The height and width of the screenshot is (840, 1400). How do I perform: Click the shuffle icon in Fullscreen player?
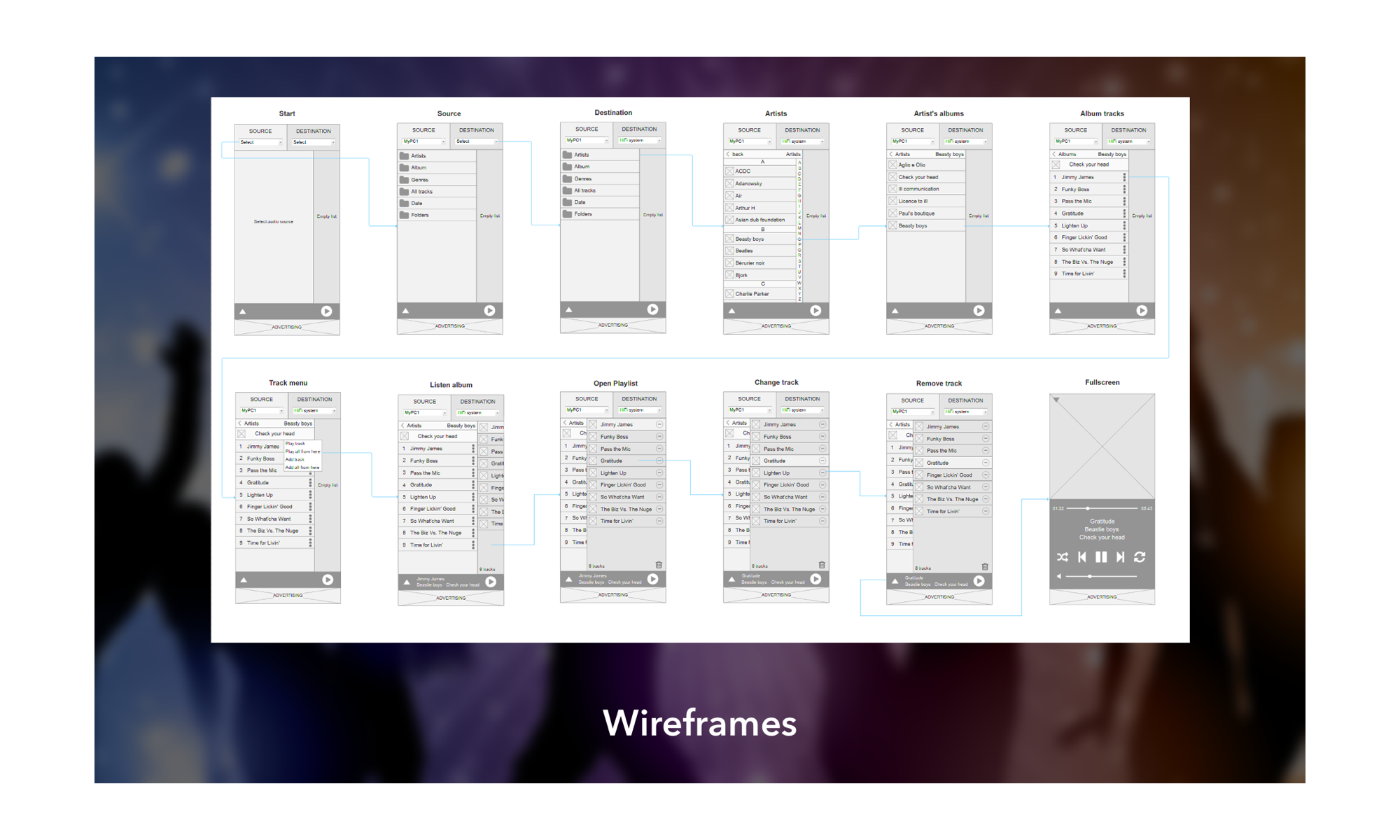coord(1063,557)
